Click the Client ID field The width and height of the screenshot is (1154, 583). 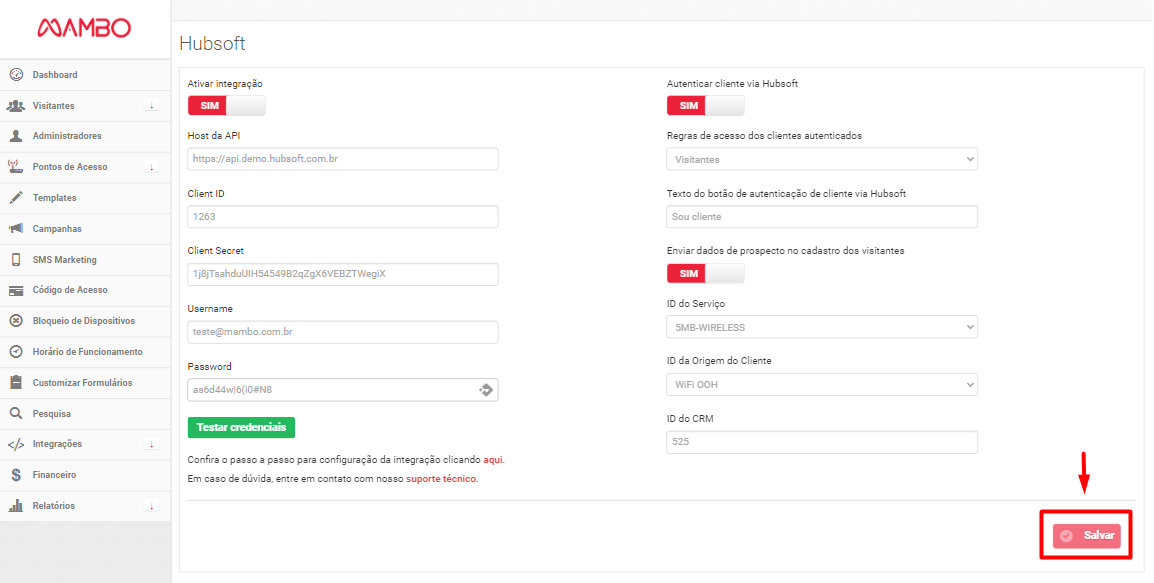(343, 216)
